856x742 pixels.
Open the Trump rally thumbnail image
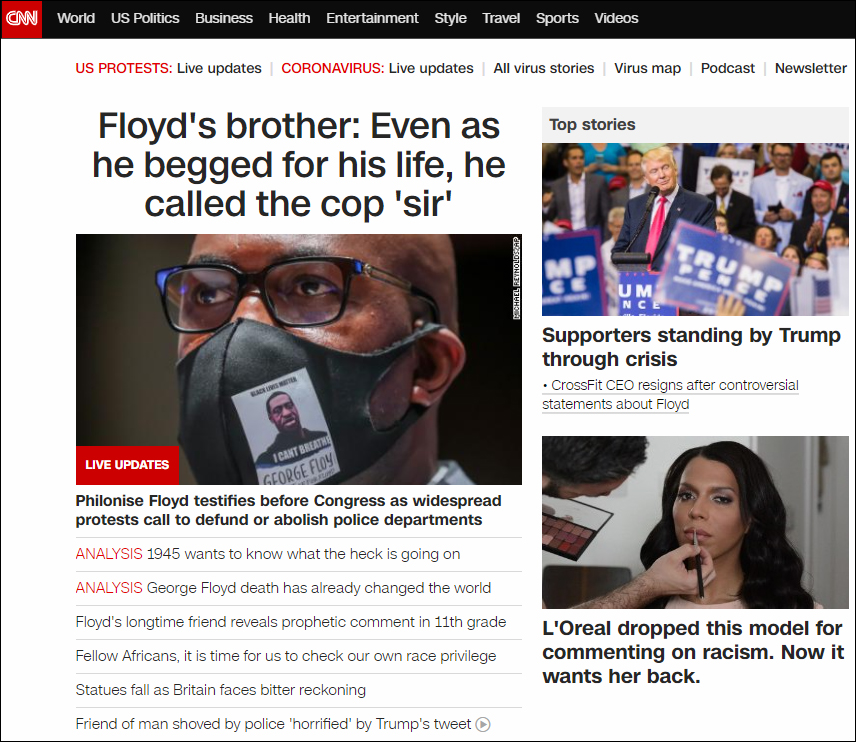tap(695, 229)
